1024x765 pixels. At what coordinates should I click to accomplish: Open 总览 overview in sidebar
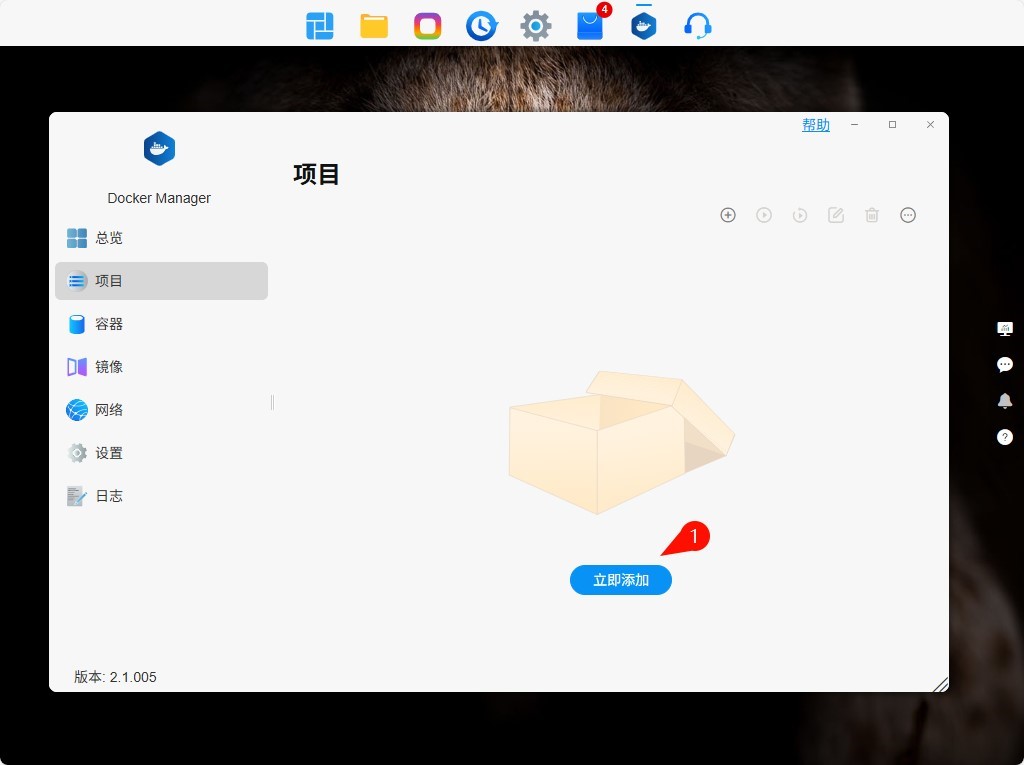[161, 238]
